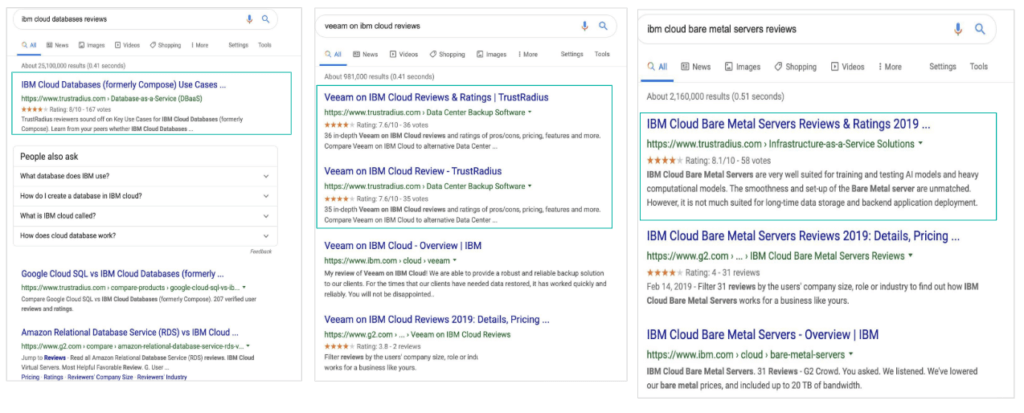The width and height of the screenshot is (1024, 413).
Task: Click the Pricing sitelink under G2 result
Action: (x=30, y=377)
